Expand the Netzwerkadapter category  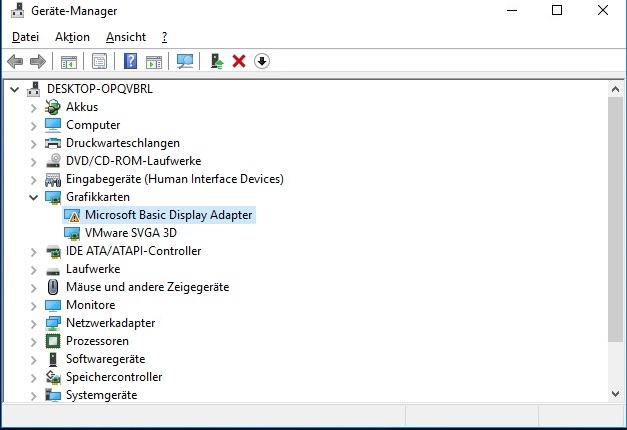34,324
